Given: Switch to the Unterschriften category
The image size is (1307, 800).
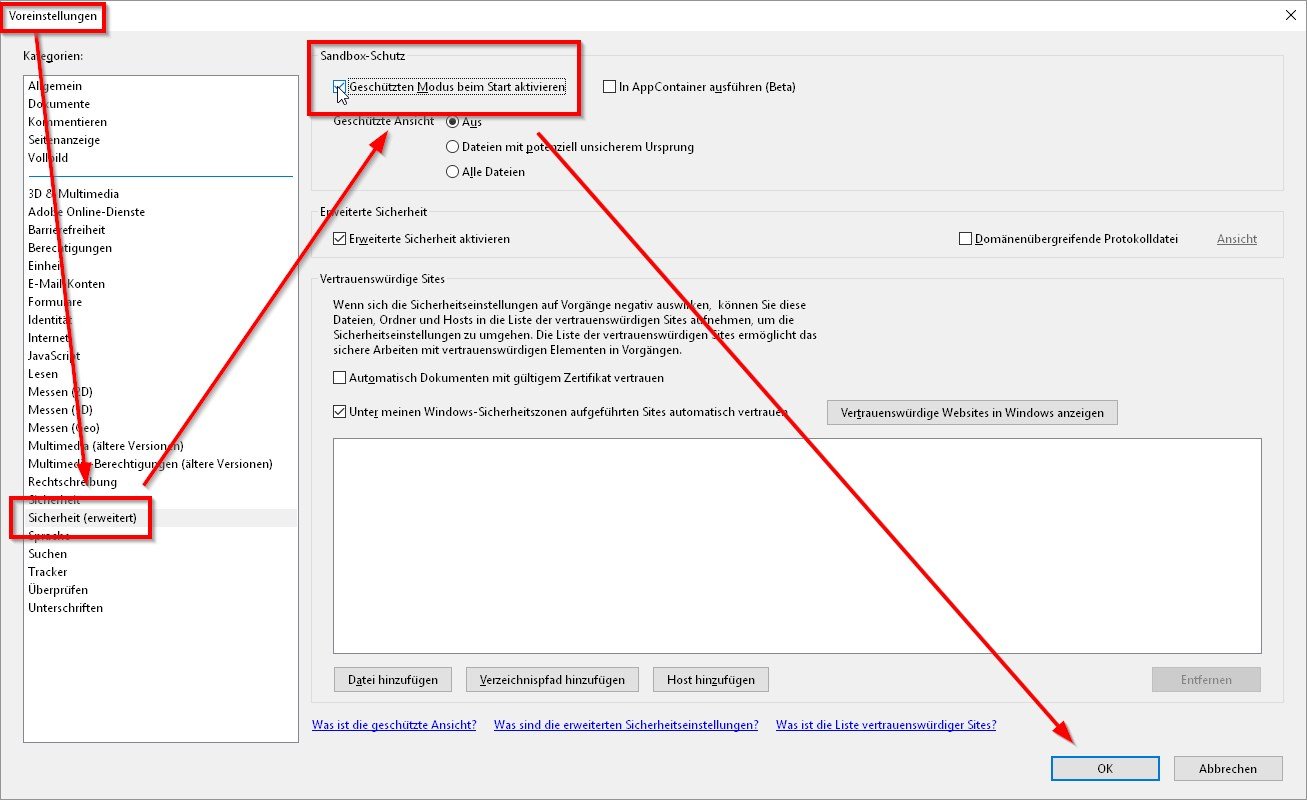Looking at the screenshot, I should click(x=64, y=607).
